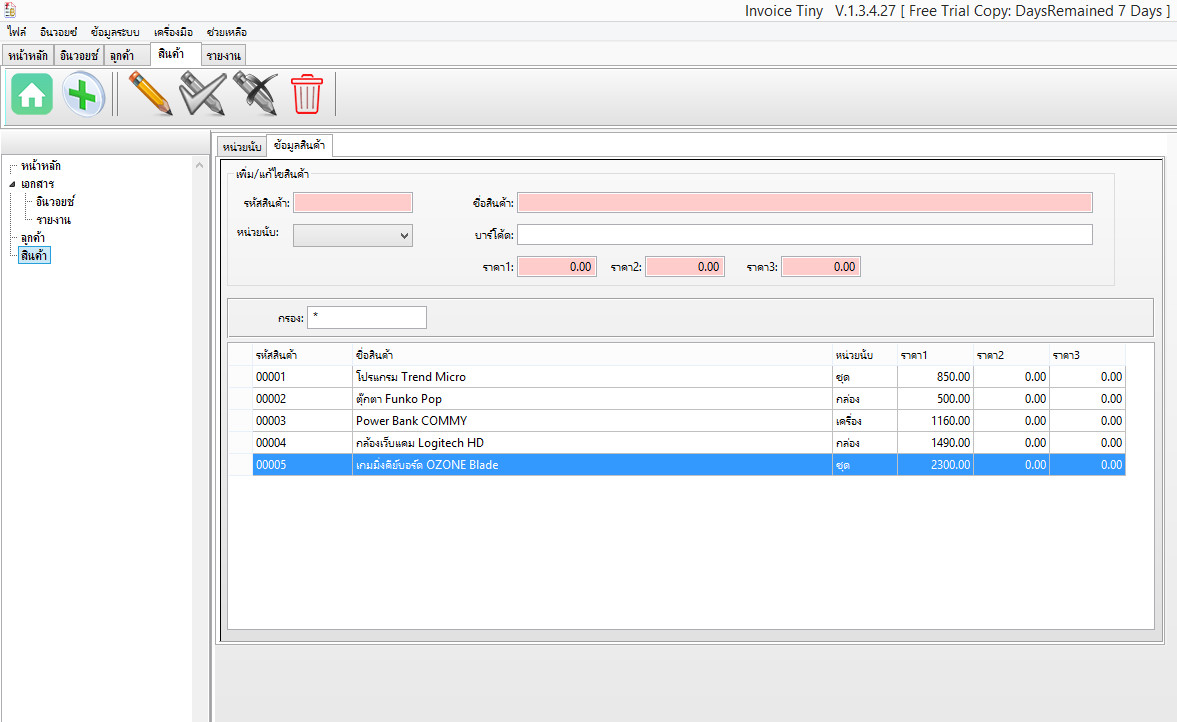Switch to the อินวอยซ์ top tab
The image size is (1177, 722).
[x=79, y=56]
